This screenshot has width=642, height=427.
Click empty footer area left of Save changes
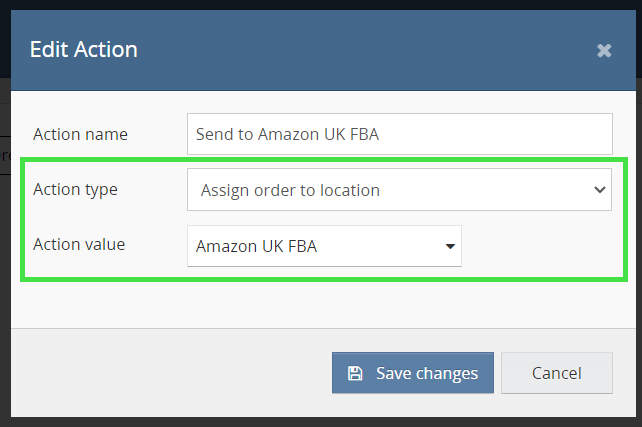(x=170, y=373)
